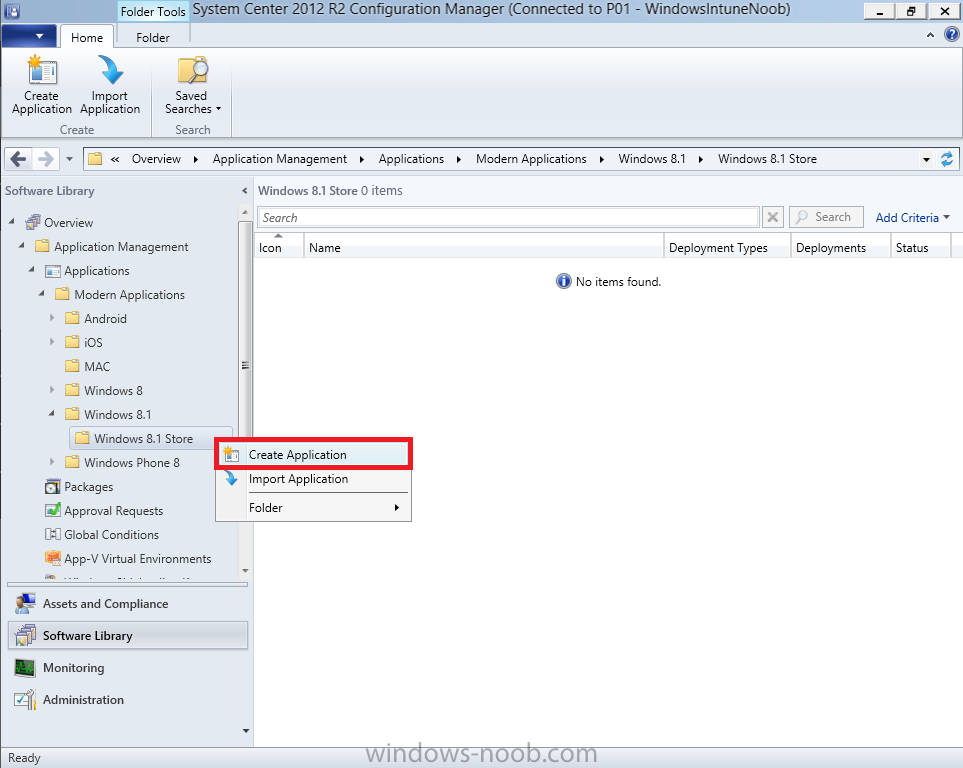Open Packages node in tree

pyautogui.click(x=88, y=487)
